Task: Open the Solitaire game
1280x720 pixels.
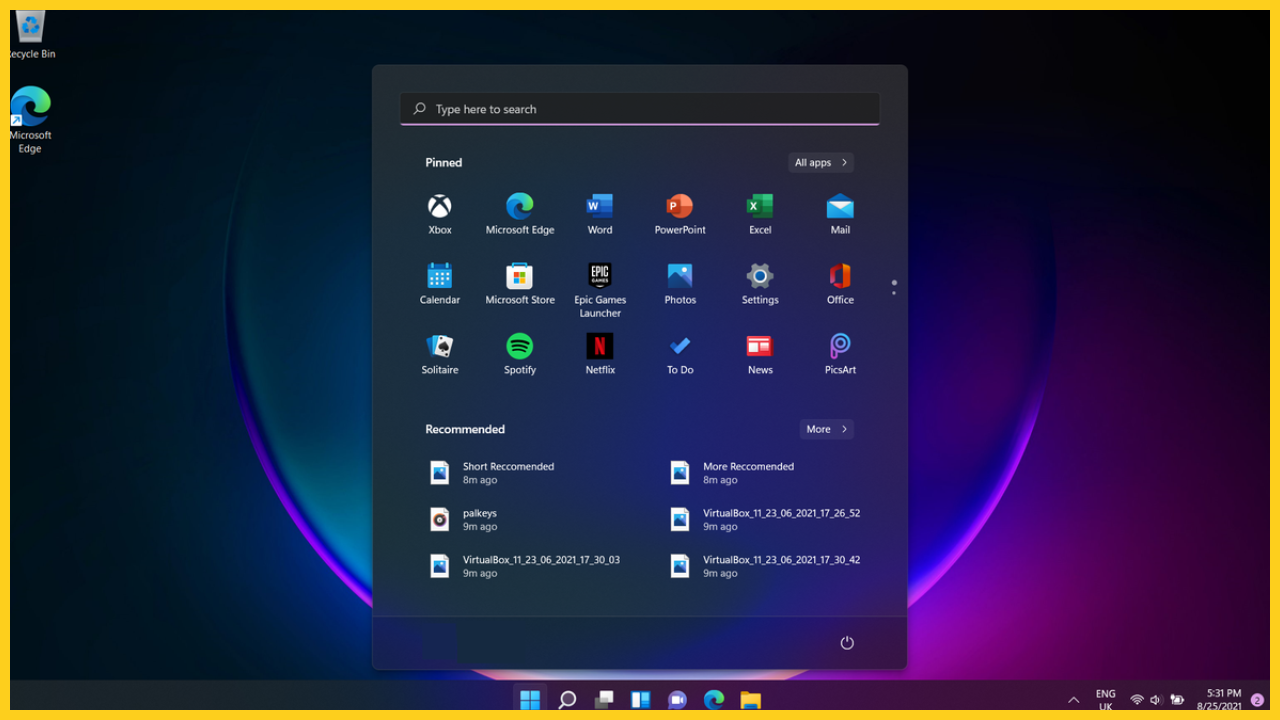Action: 440,355
